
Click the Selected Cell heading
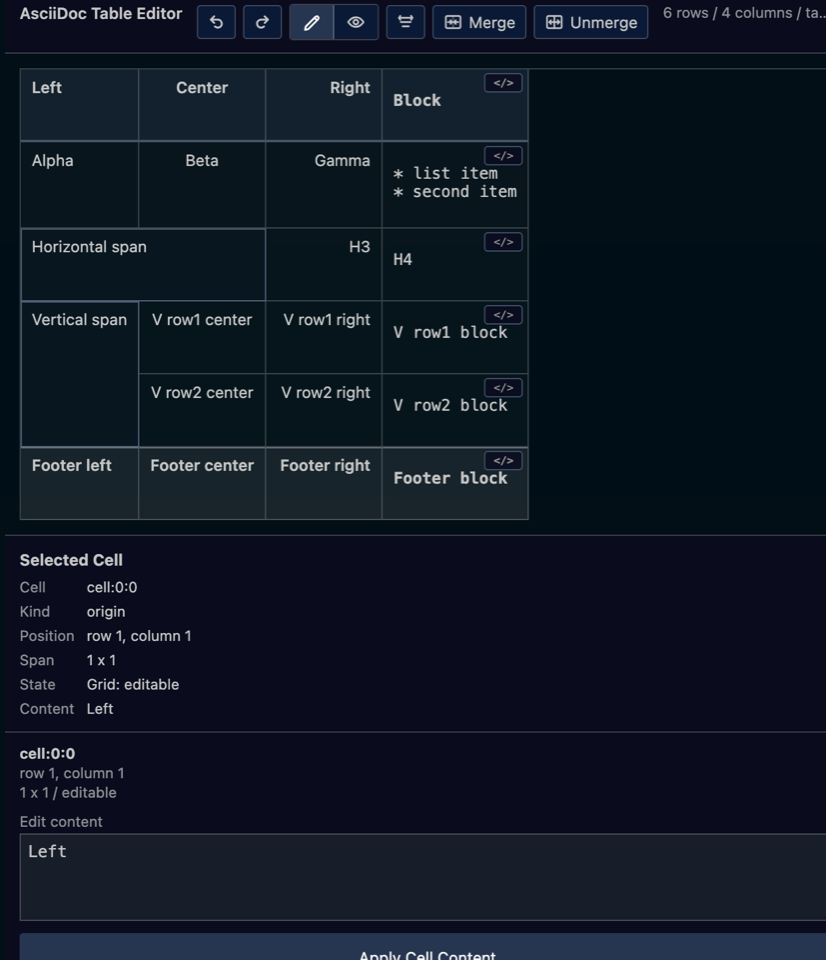click(x=71, y=560)
